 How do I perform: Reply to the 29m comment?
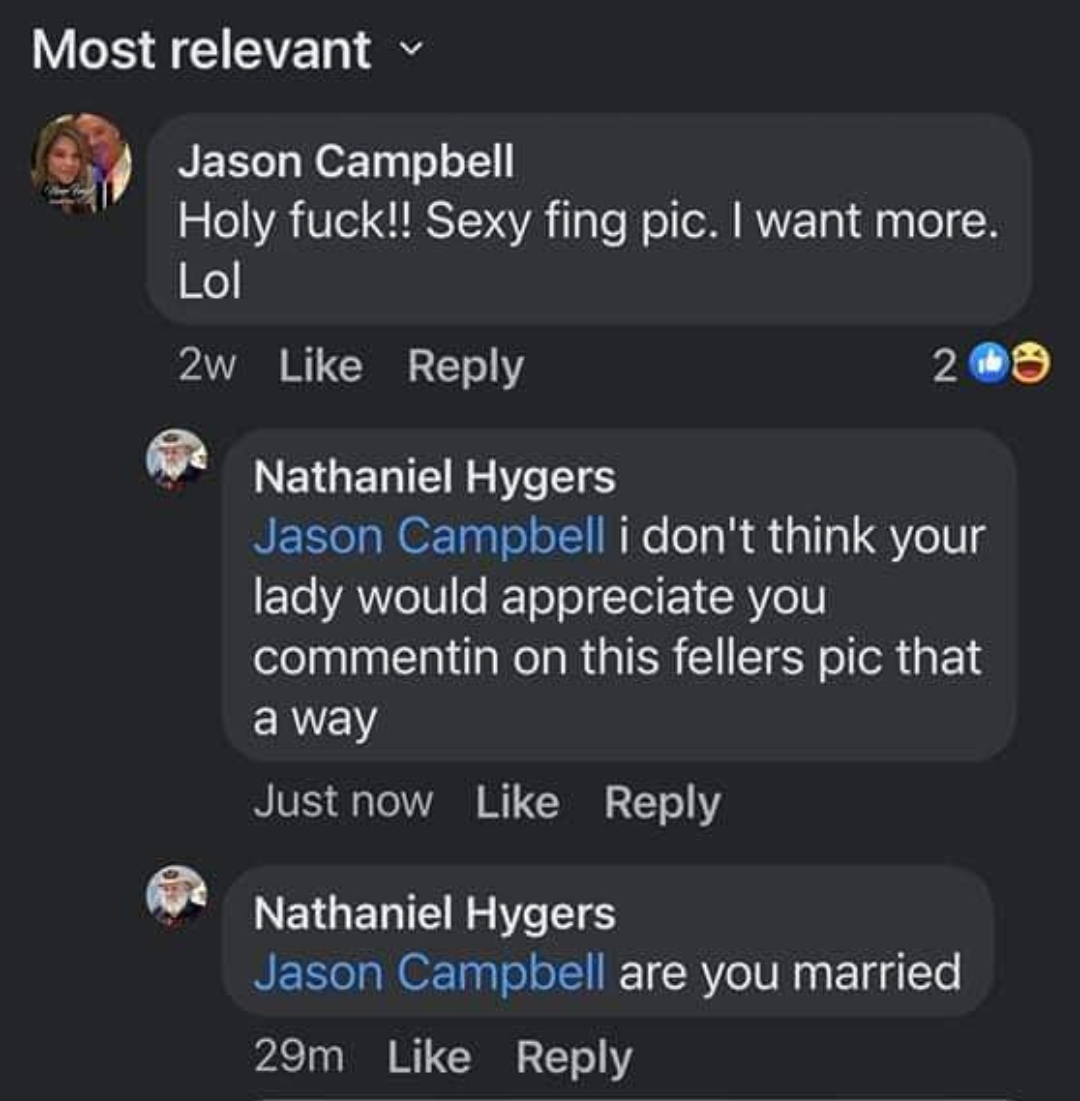click(574, 1057)
